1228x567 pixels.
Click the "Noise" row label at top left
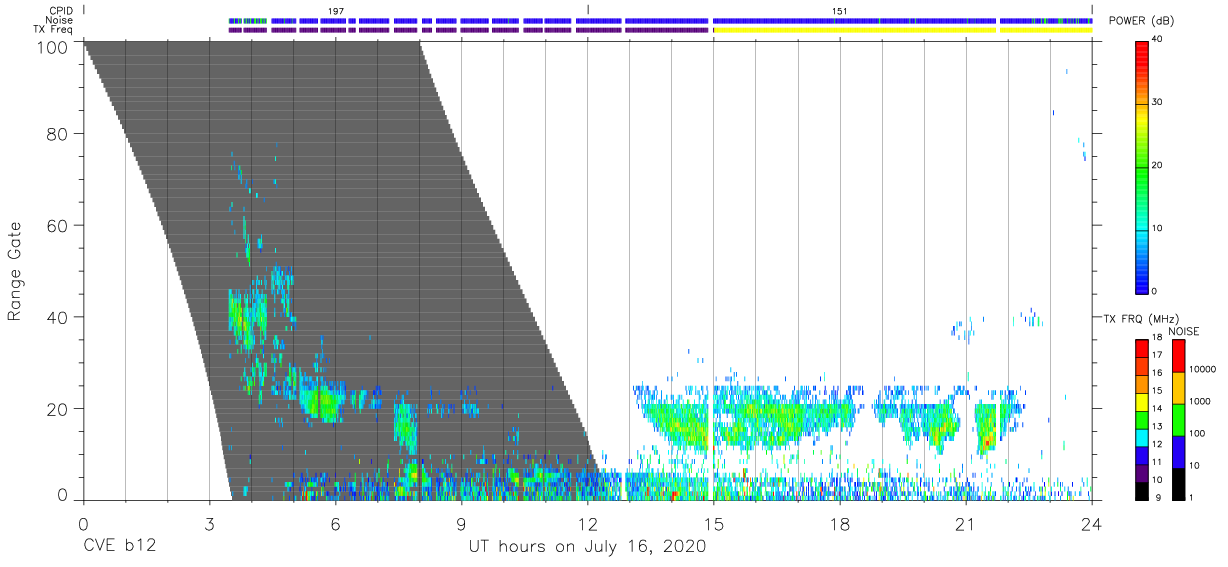60,20
